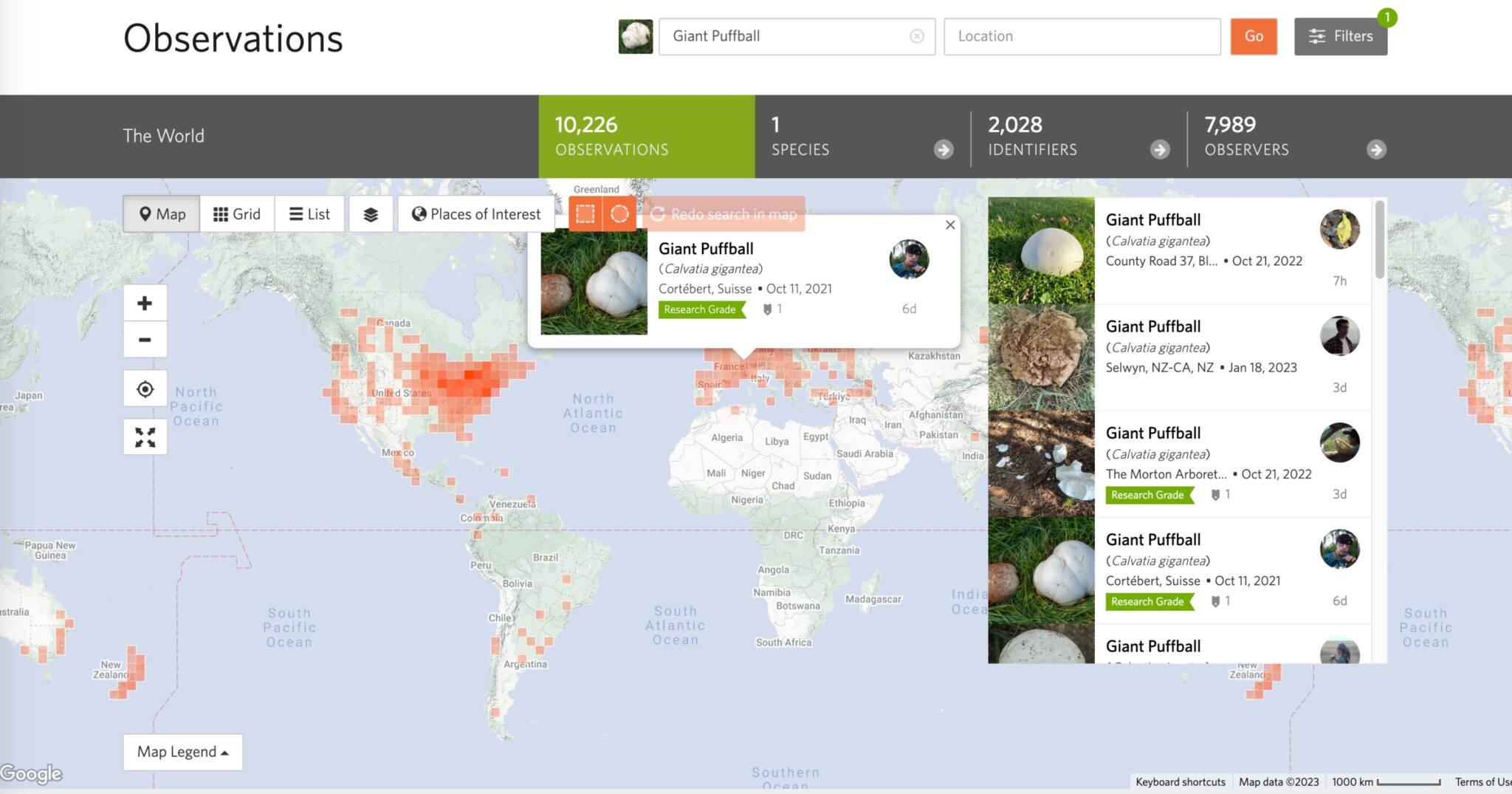Switch to Grid view
Screen dimensions: 1512x794
click(237, 214)
